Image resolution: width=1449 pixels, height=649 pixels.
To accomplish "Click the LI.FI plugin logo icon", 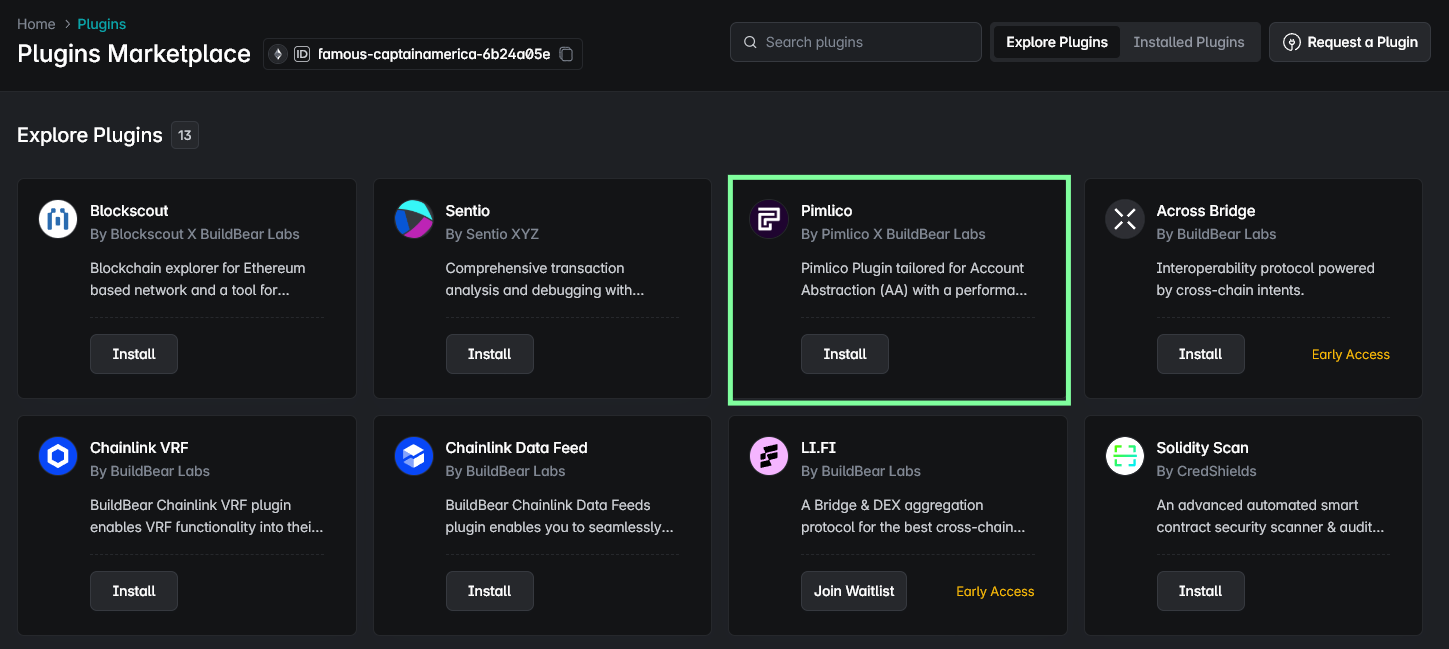I will [768, 456].
